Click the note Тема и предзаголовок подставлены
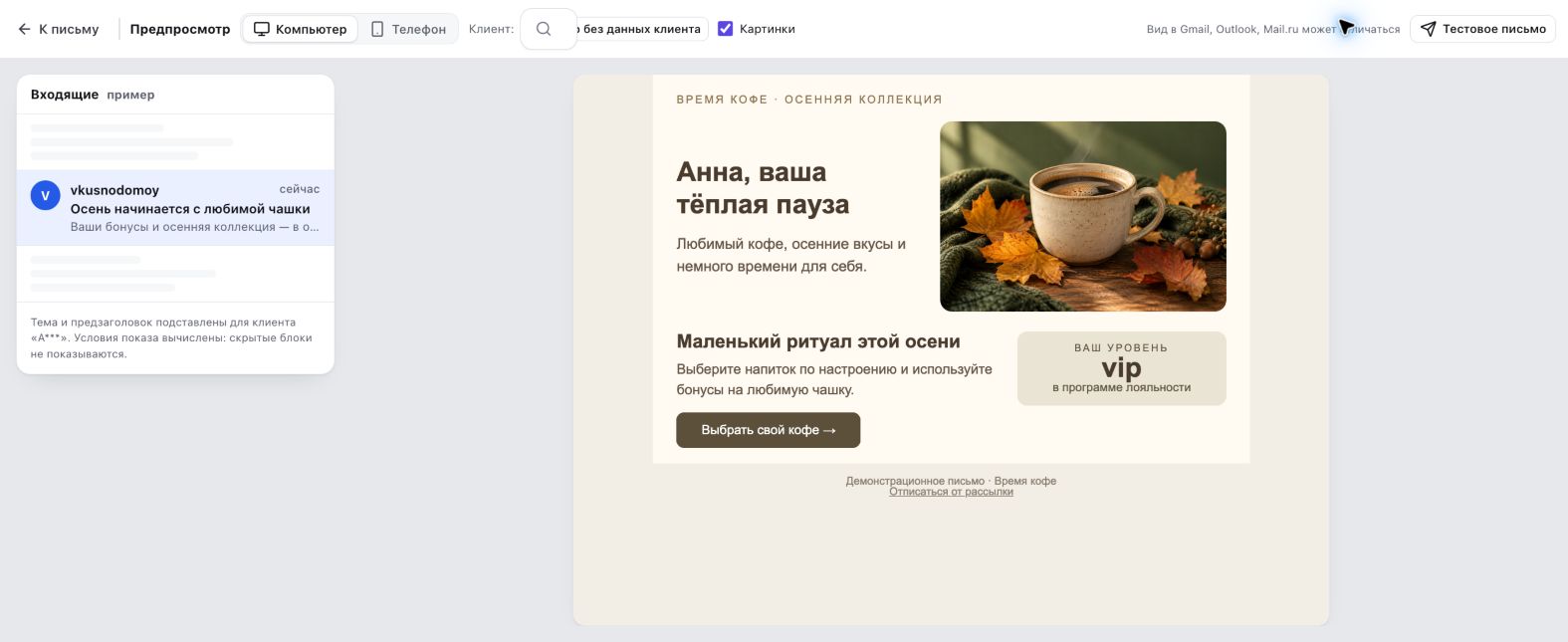Image resolution: width=1568 pixels, height=642 pixels. point(171,338)
